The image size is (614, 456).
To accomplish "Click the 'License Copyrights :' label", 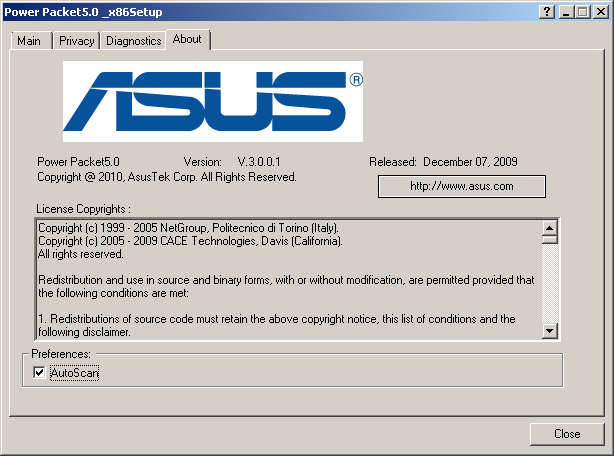I will (83, 209).
